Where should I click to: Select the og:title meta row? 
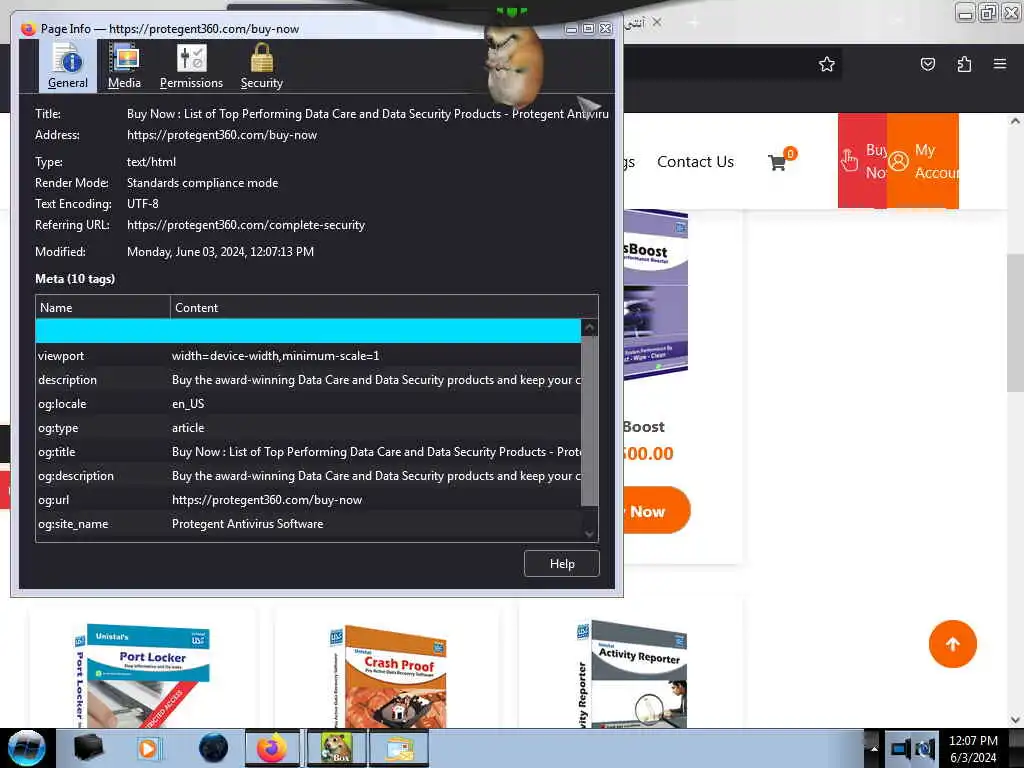308,452
